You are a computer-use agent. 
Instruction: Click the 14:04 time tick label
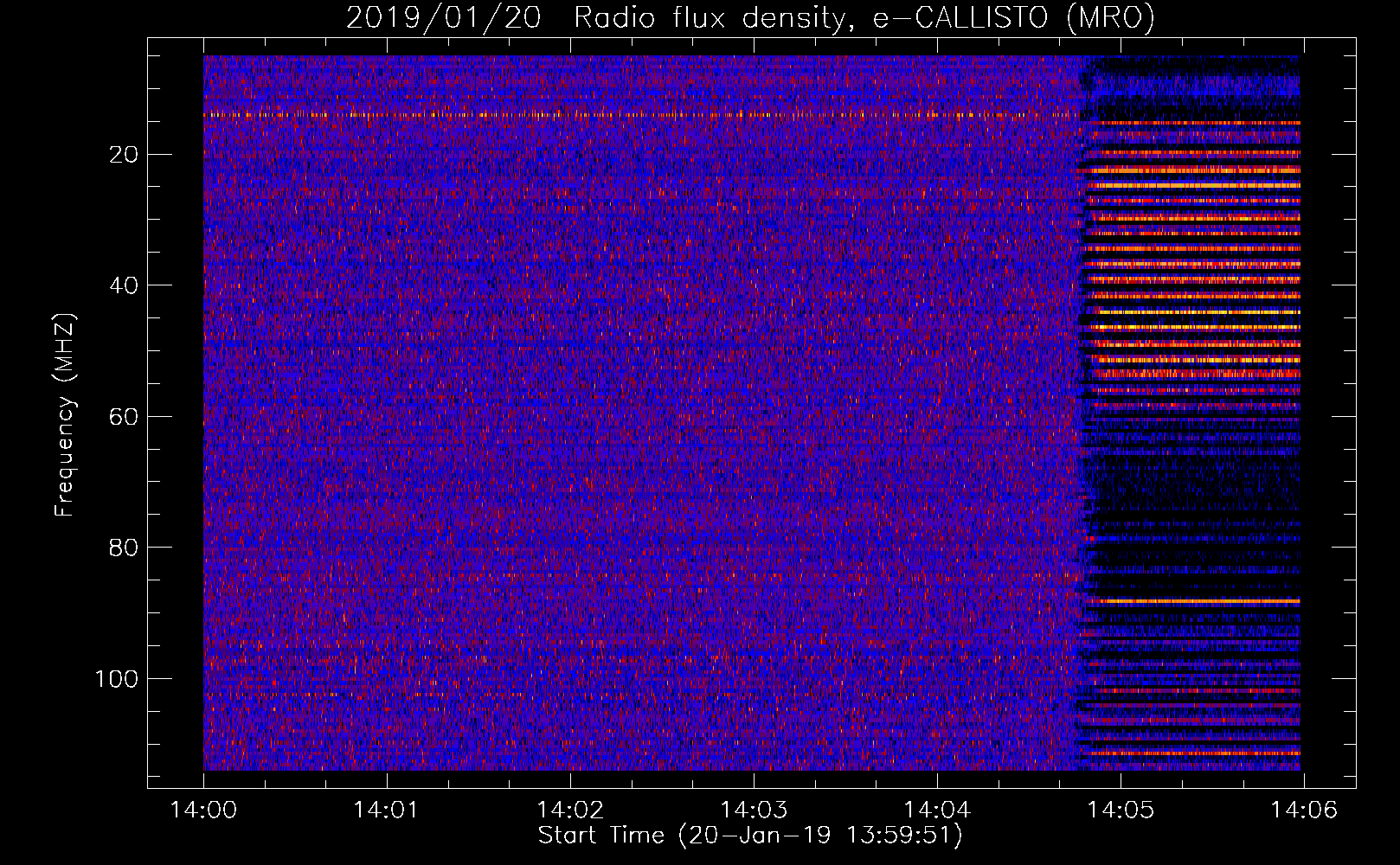coord(937,810)
